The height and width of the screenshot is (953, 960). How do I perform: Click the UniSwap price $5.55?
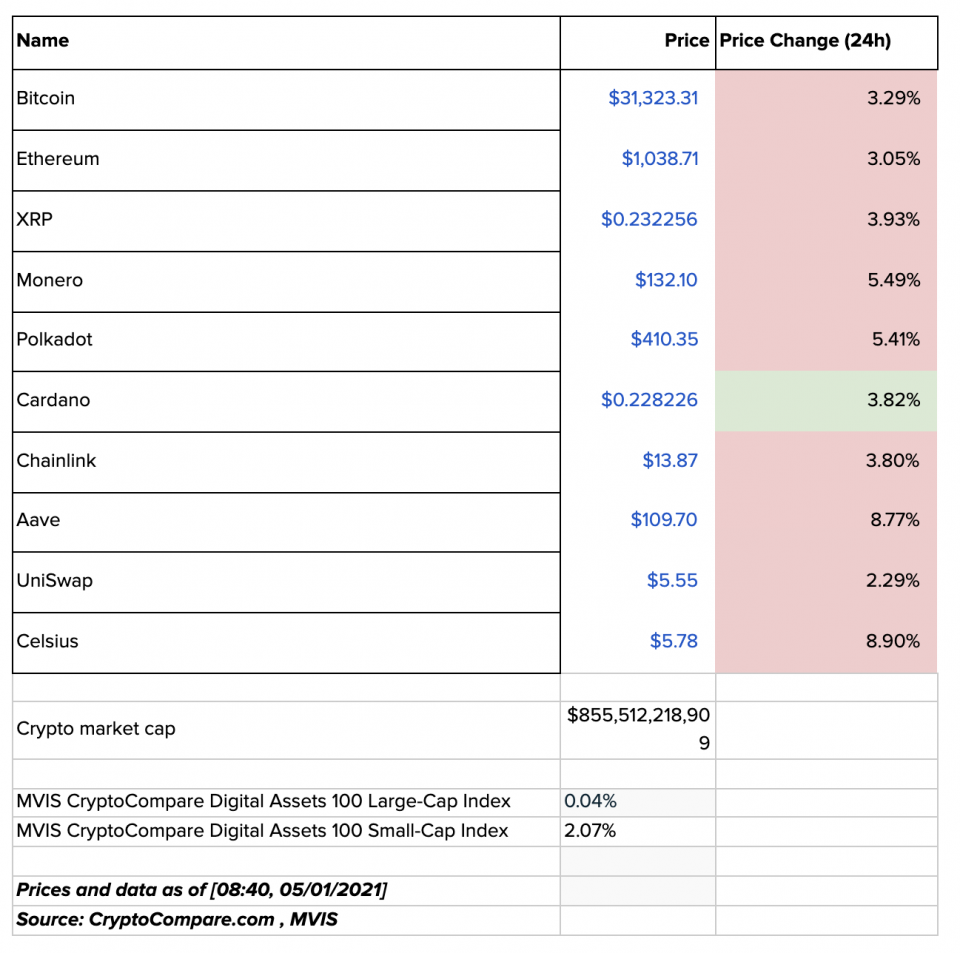(672, 581)
